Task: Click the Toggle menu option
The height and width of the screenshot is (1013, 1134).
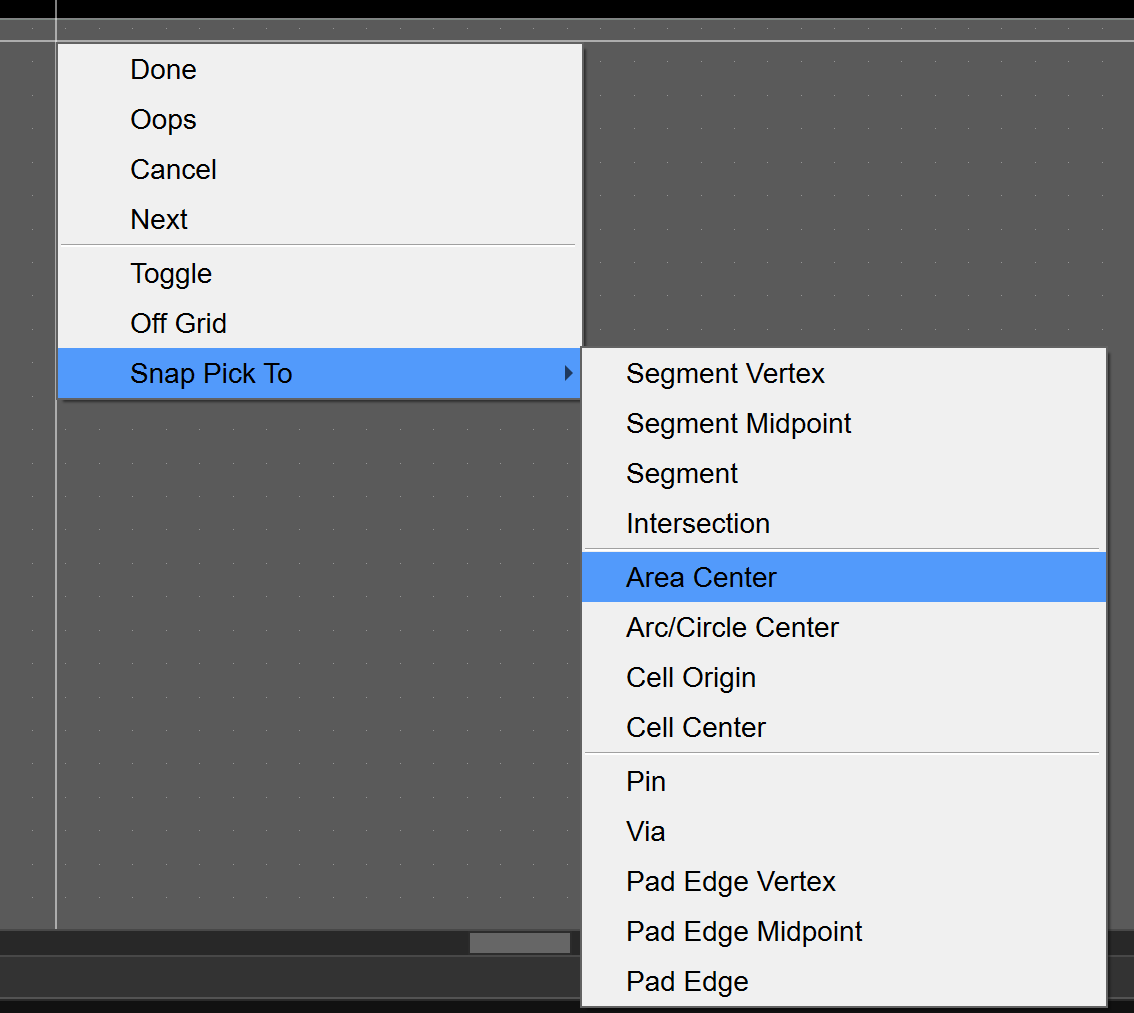Action: tap(171, 274)
